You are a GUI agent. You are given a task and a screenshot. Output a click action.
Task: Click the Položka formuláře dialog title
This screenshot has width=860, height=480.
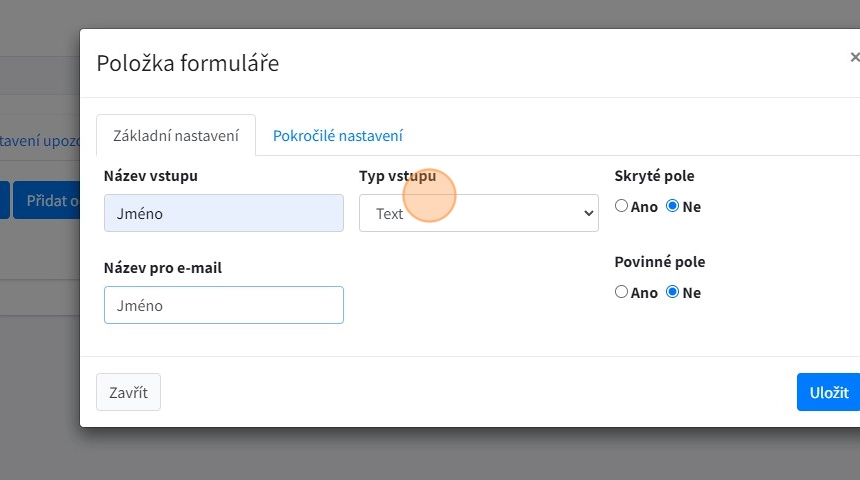tap(187, 63)
